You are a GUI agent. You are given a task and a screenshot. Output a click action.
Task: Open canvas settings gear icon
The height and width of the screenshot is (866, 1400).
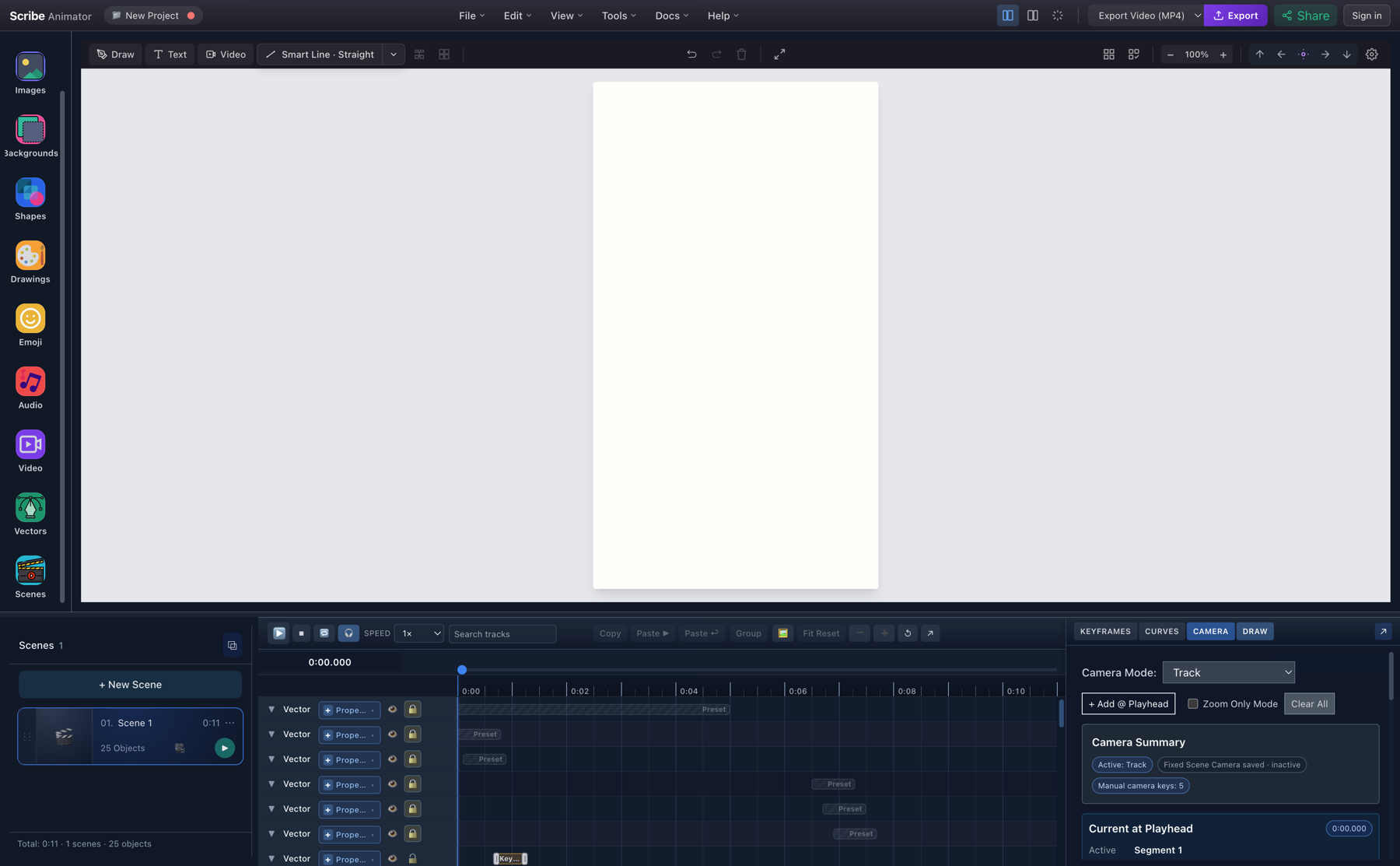1372,54
